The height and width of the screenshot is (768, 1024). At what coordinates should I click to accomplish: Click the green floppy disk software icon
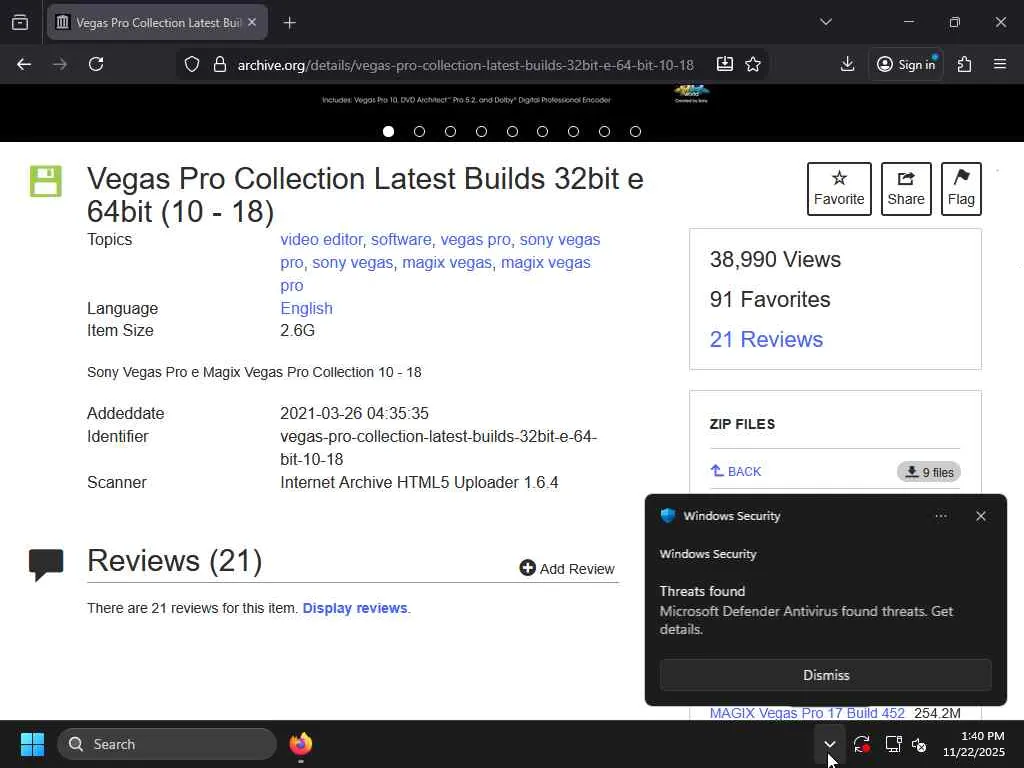click(46, 181)
